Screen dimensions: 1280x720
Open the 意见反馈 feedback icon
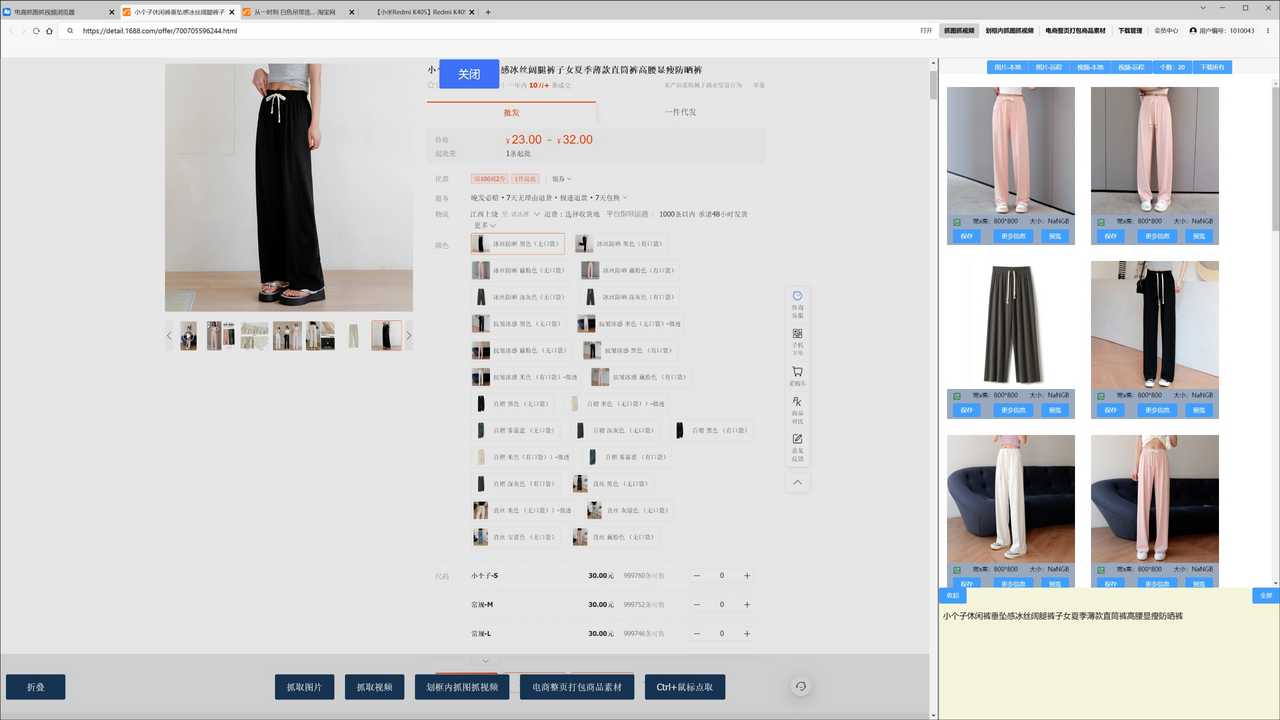pyautogui.click(x=797, y=445)
